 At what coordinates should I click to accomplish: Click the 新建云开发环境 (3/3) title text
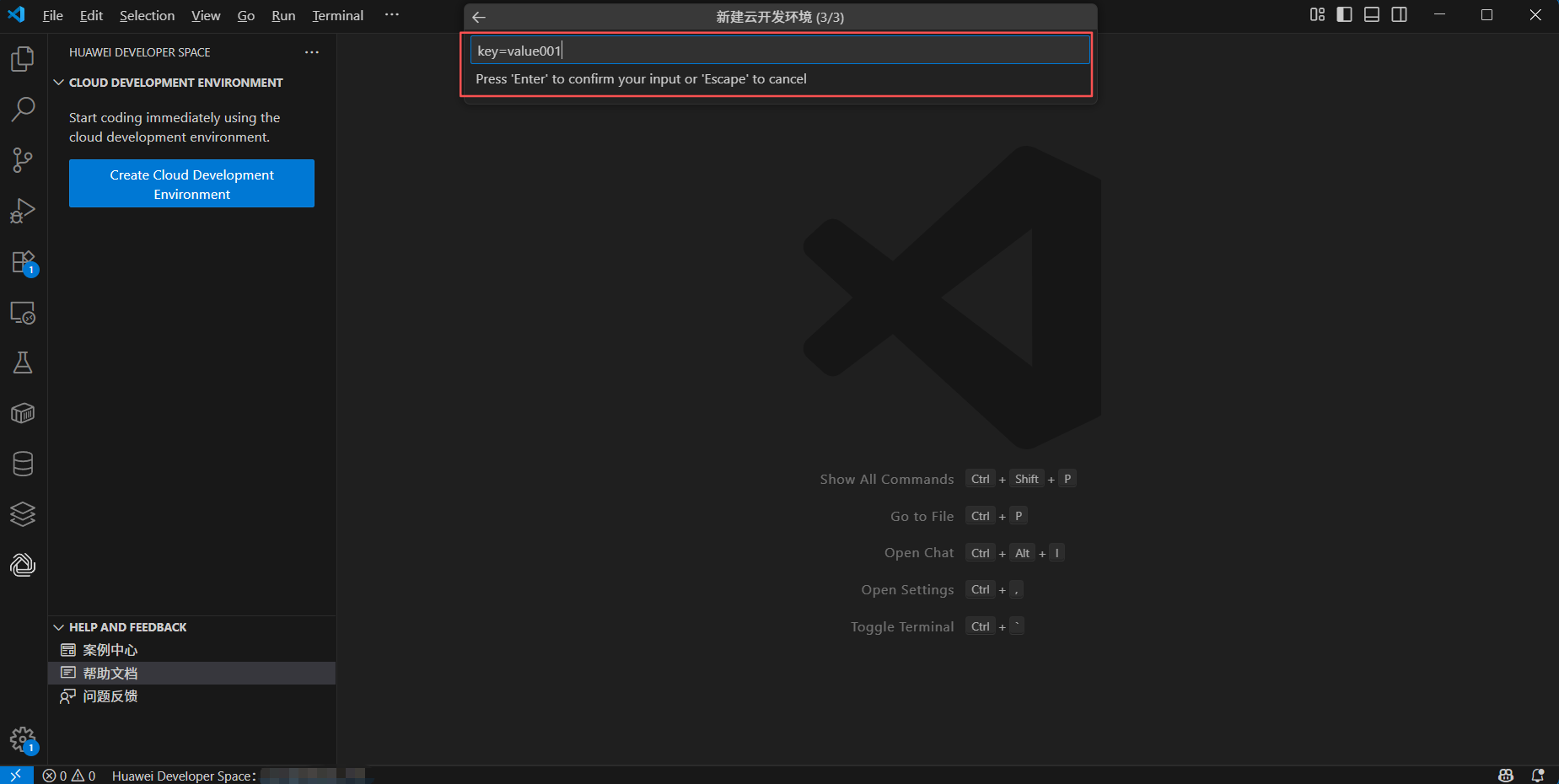pos(780,17)
